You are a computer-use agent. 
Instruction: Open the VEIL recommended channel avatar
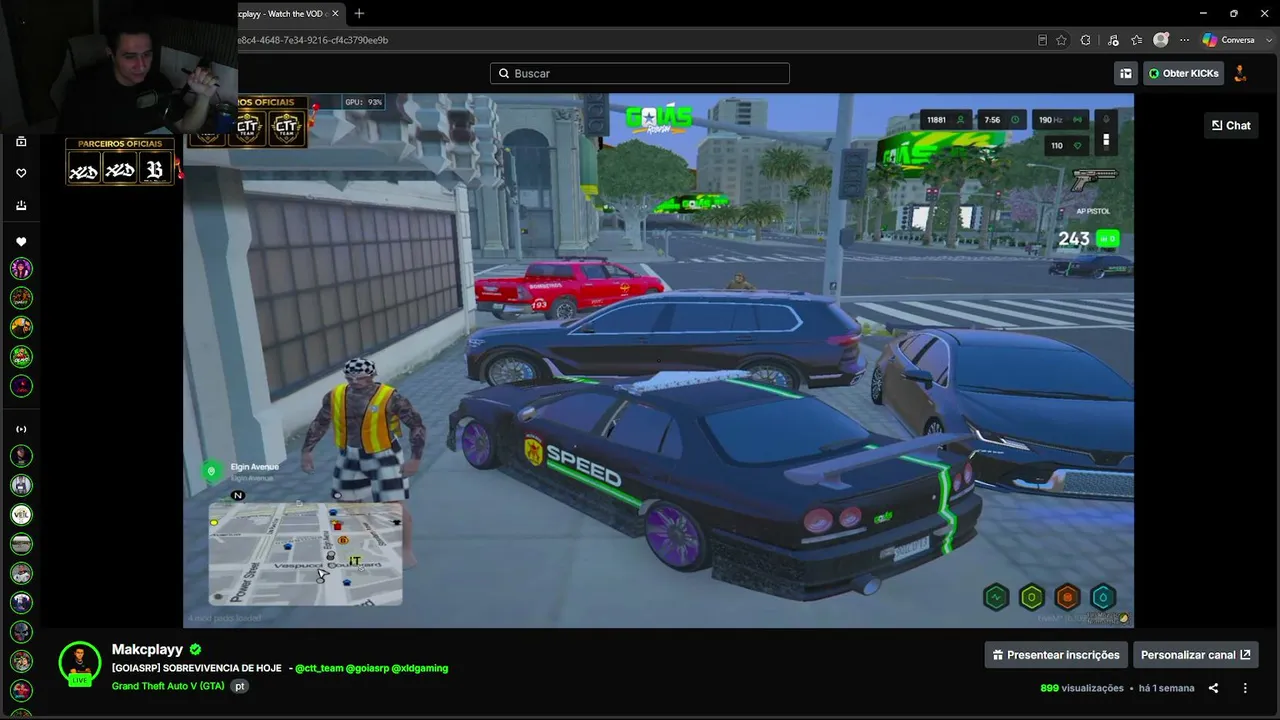21,514
